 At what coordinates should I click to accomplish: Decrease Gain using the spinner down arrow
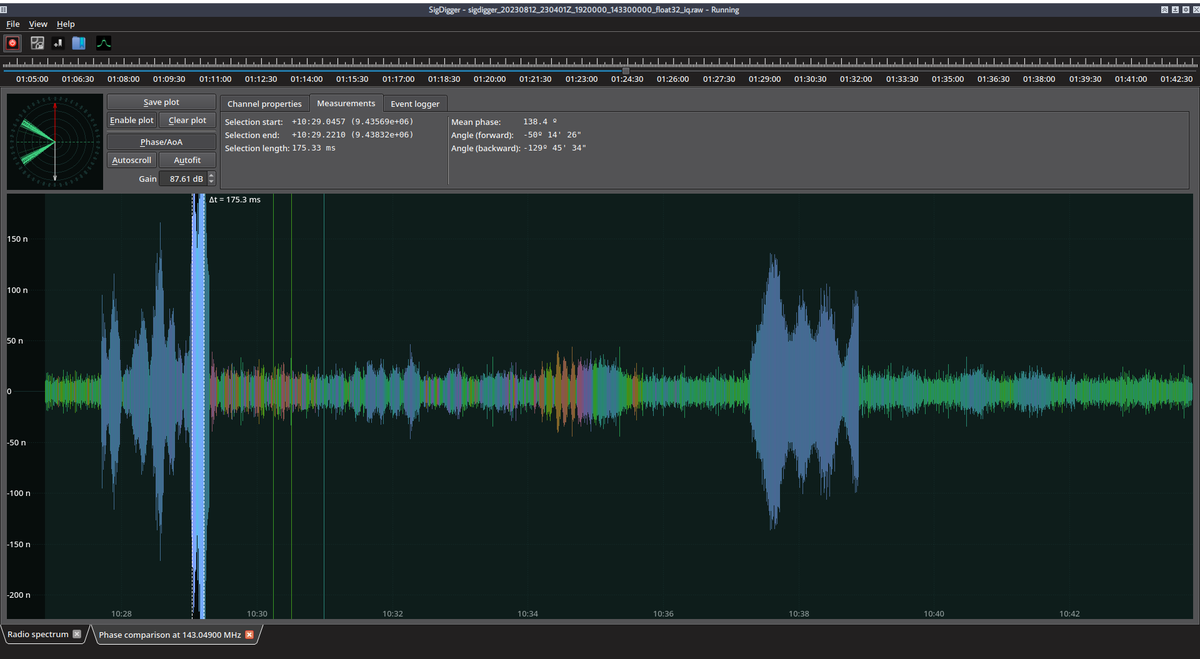[x=211, y=183]
